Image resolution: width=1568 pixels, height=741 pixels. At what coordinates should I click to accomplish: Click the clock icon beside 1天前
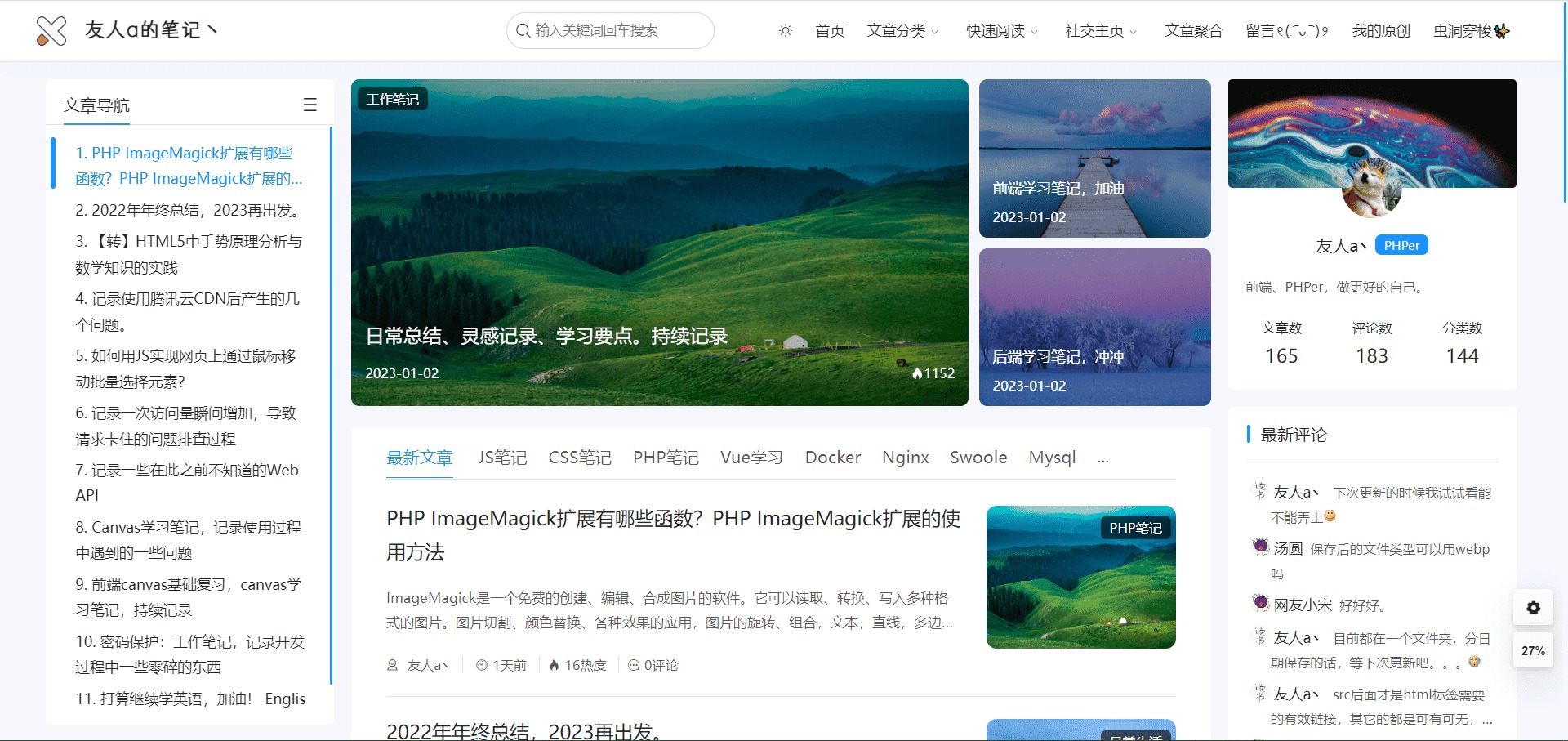click(482, 665)
